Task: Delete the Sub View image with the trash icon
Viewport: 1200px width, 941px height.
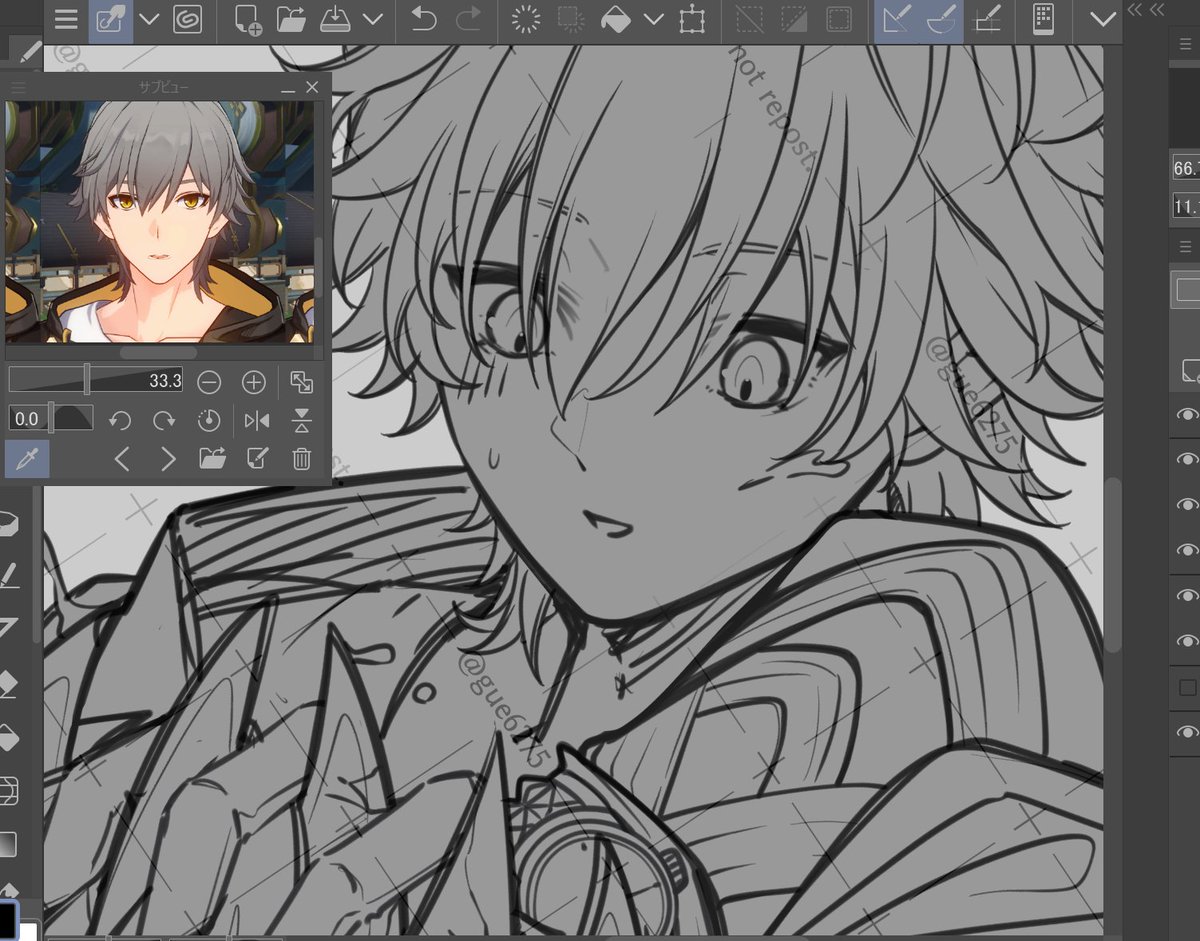Action: [302, 459]
